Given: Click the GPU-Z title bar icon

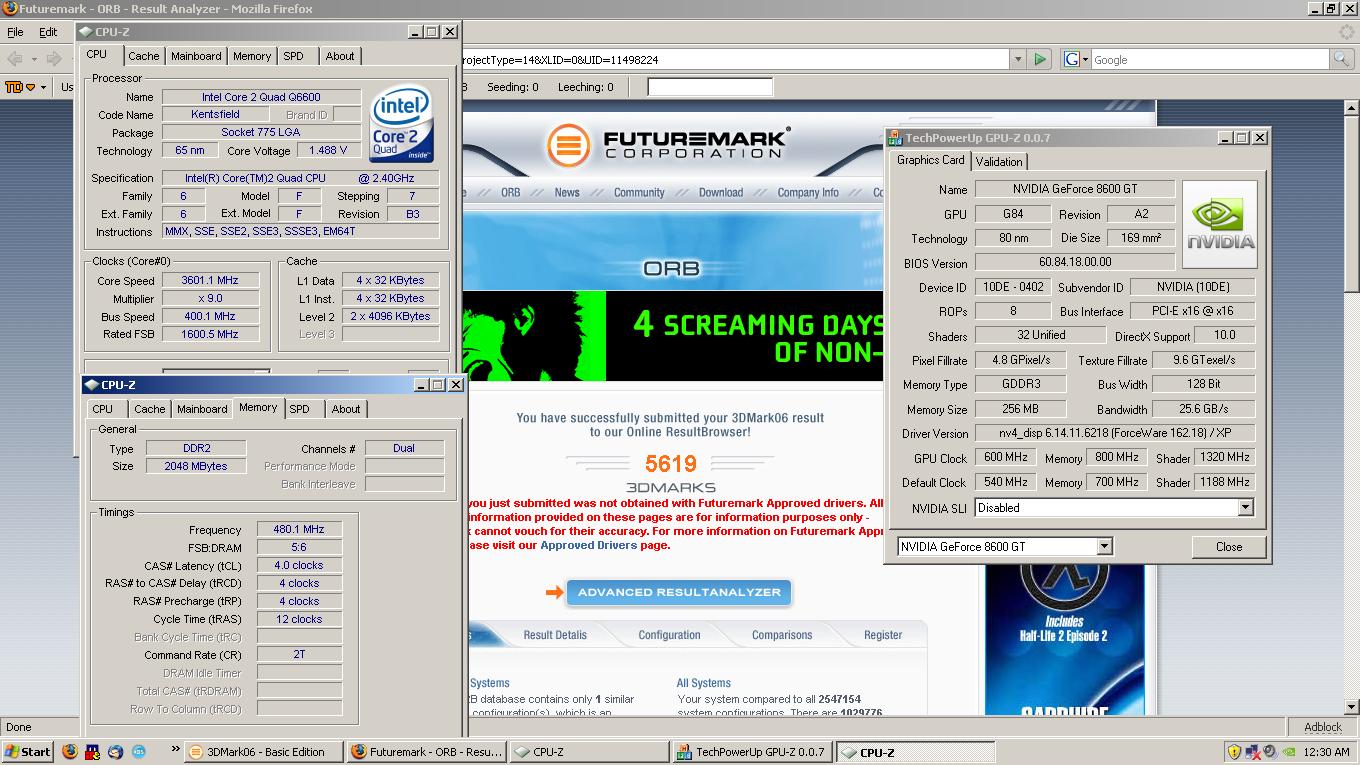Looking at the screenshot, I should click(896, 138).
